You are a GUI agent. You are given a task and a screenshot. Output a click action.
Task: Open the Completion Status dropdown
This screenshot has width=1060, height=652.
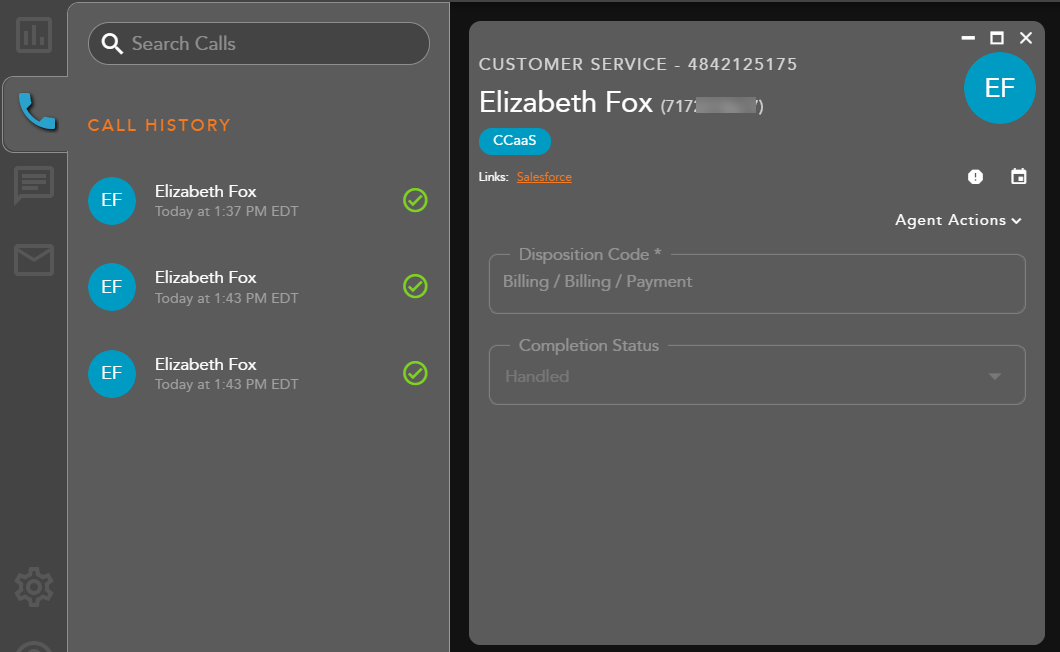click(757, 376)
